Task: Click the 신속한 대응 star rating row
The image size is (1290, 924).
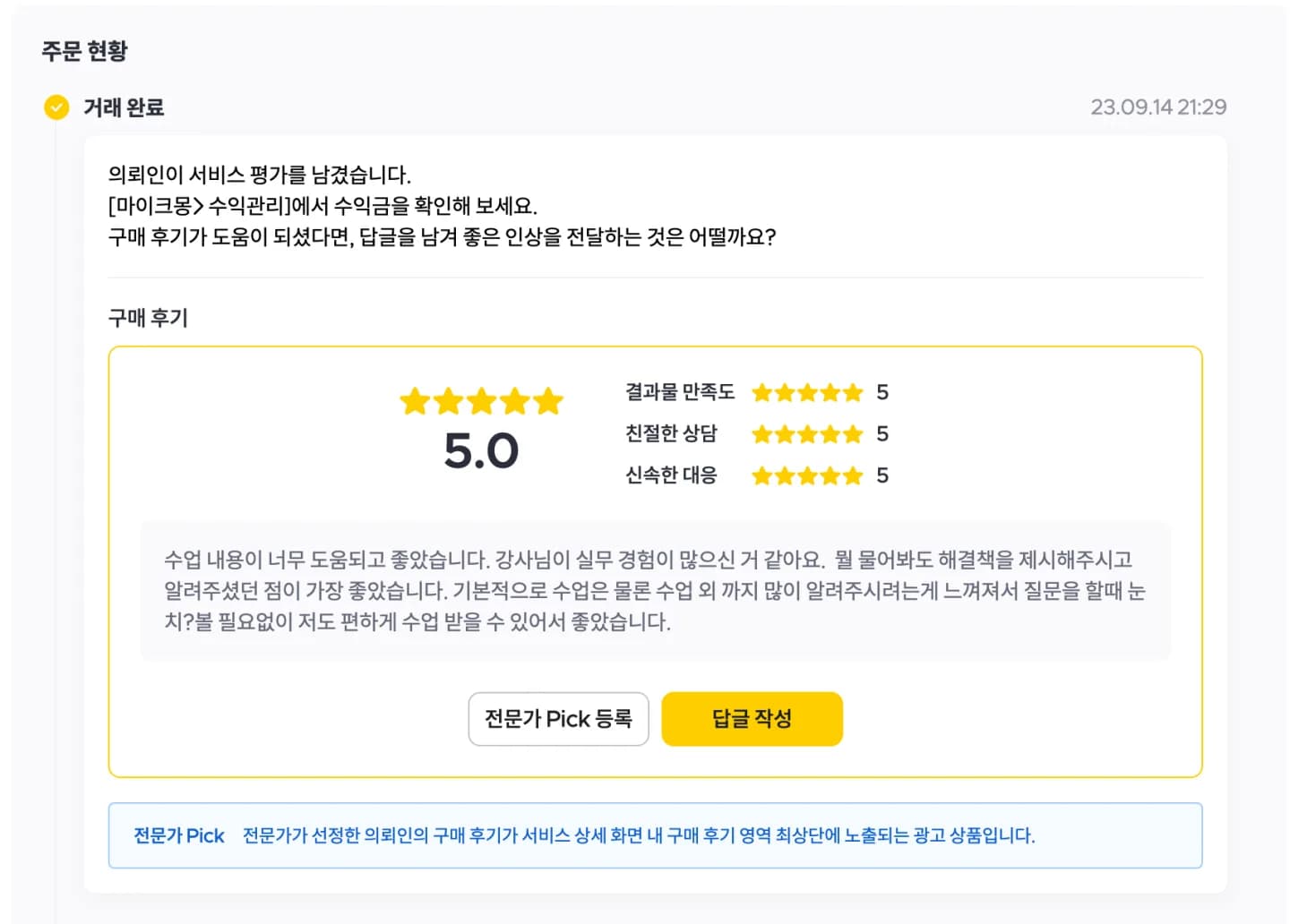Action: click(x=757, y=475)
